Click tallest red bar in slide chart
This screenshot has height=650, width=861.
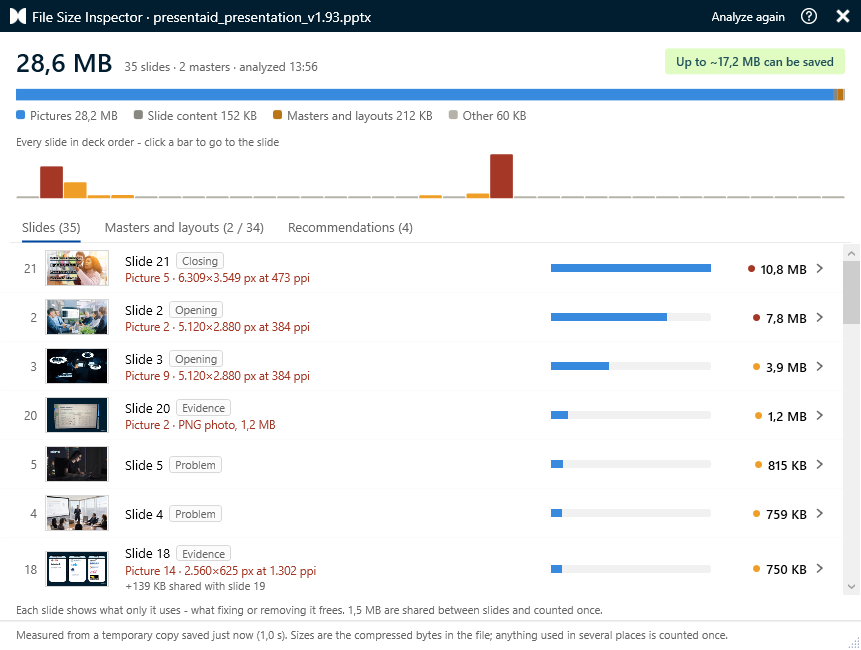(x=501, y=176)
